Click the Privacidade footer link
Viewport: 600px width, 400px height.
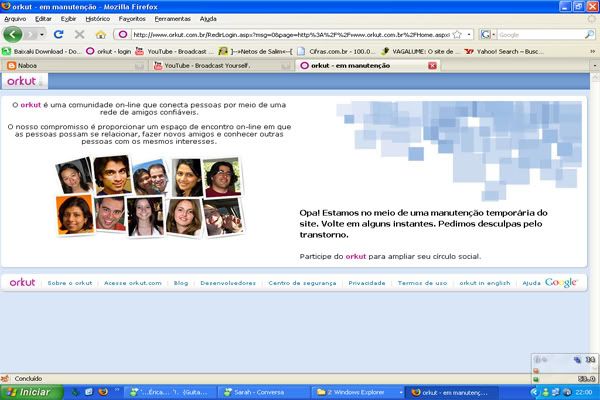click(367, 283)
